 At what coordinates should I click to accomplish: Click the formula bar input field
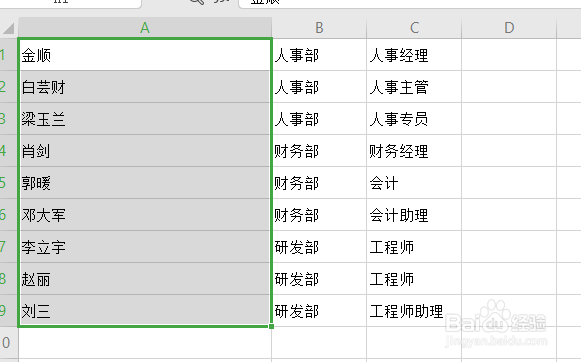410,3
